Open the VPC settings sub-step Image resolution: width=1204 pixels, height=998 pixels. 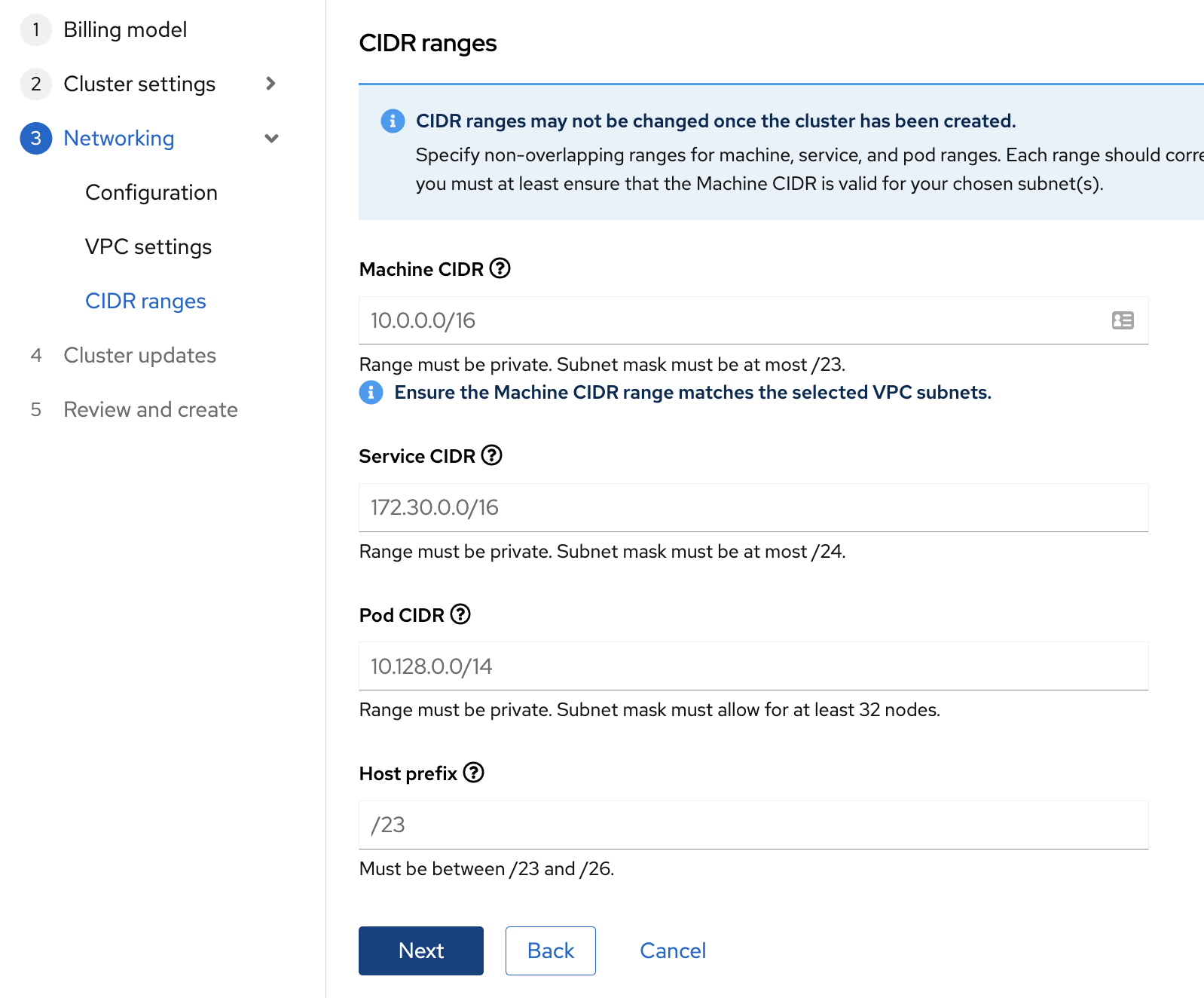tap(148, 246)
